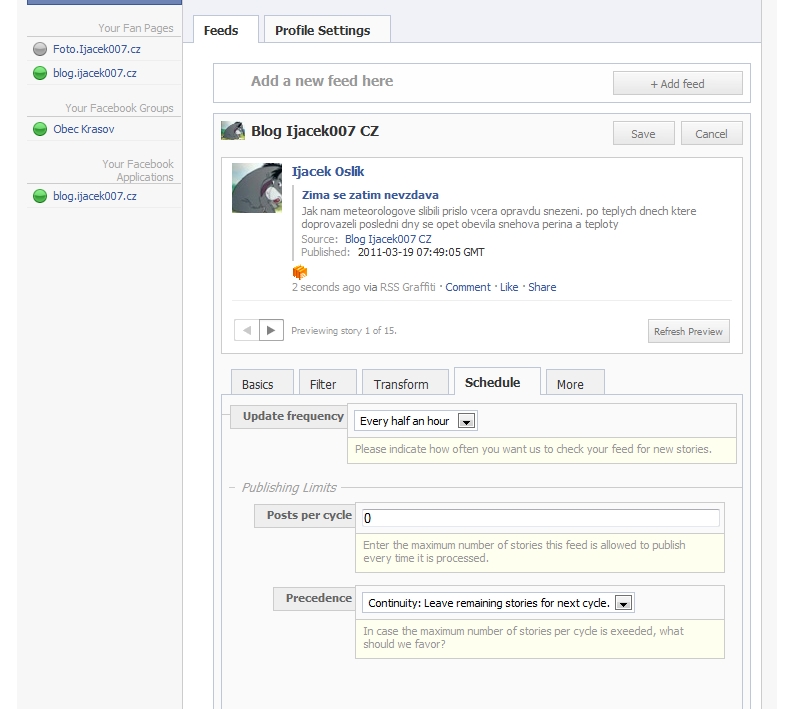Click Ijacek Oslik profile avatar
Screen dimensions: 786x709
coord(257,188)
